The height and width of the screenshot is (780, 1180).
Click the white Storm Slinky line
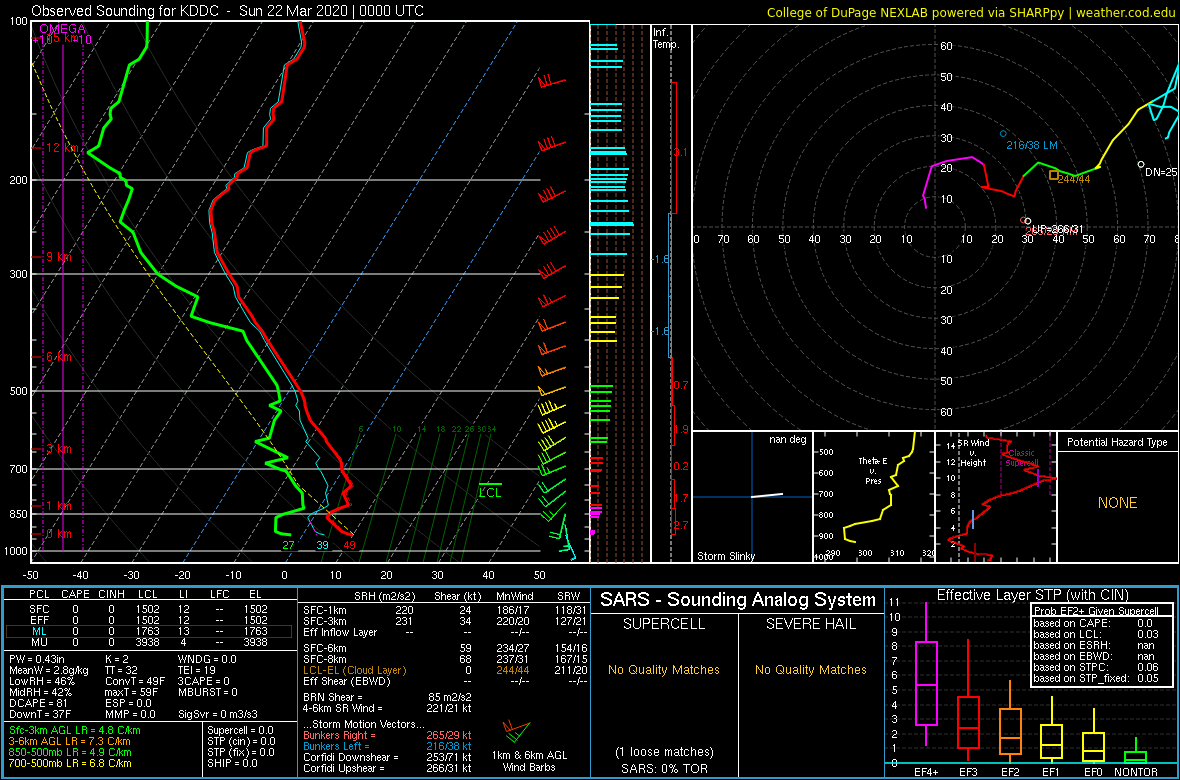[x=767, y=495]
